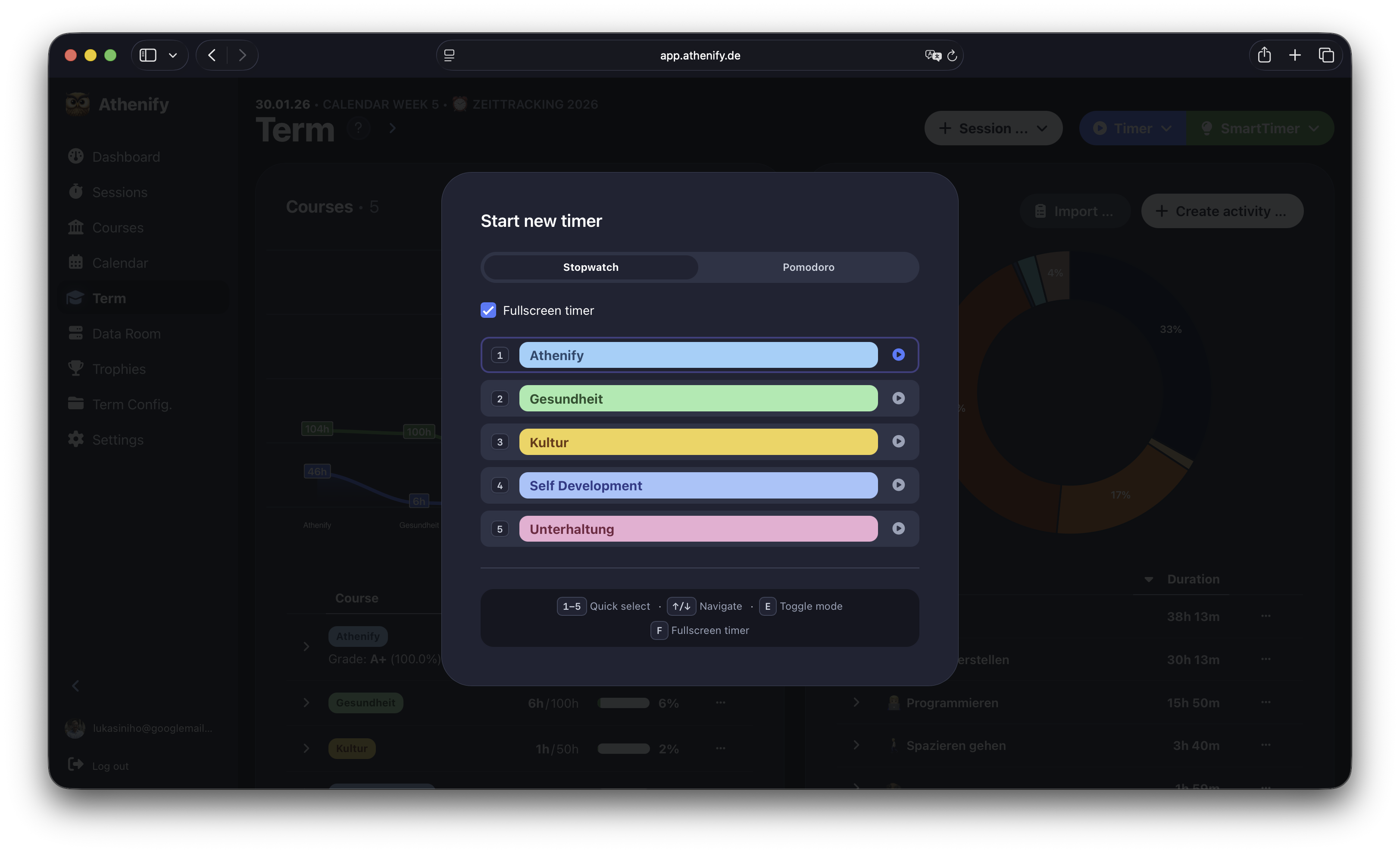This screenshot has width=1400, height=853.
Task: Click the Import button
Action: point(1075,211)
